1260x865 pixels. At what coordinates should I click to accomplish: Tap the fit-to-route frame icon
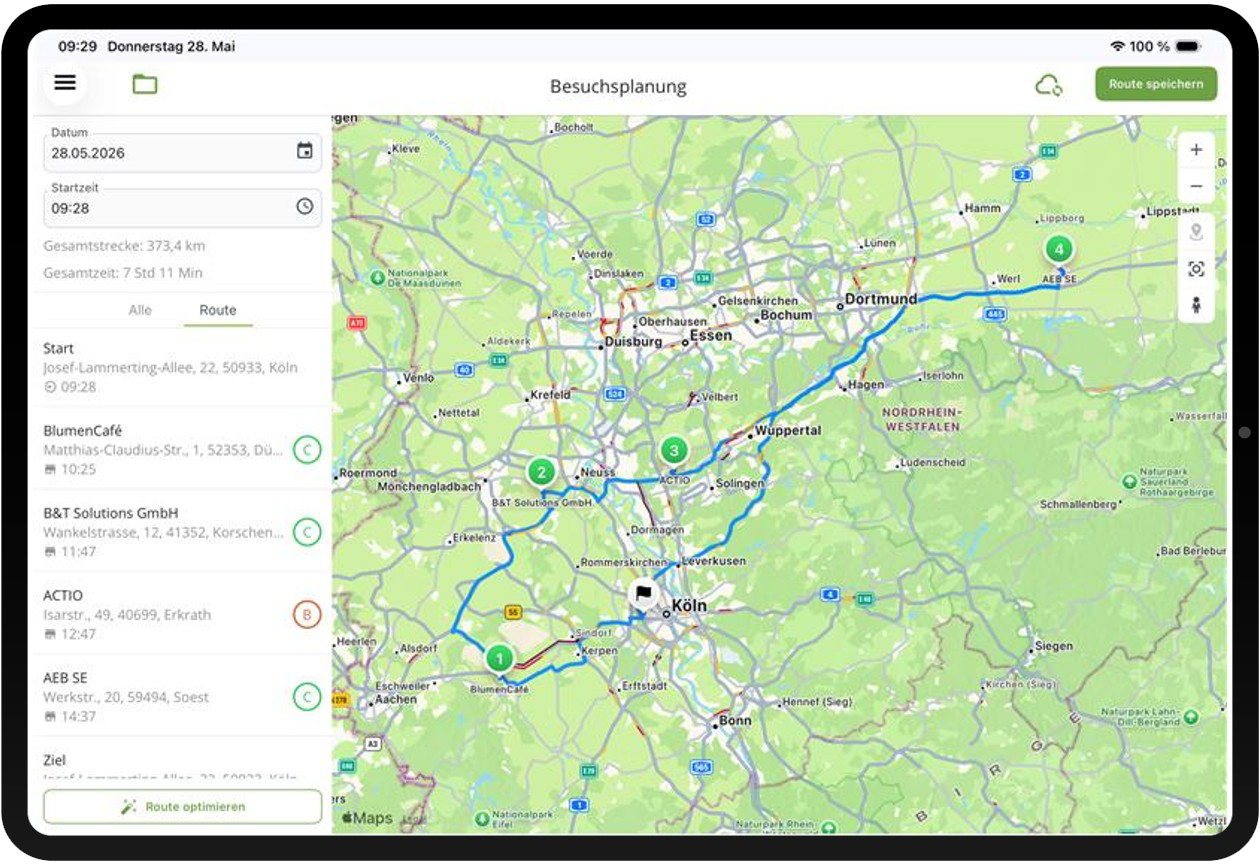1196,269
